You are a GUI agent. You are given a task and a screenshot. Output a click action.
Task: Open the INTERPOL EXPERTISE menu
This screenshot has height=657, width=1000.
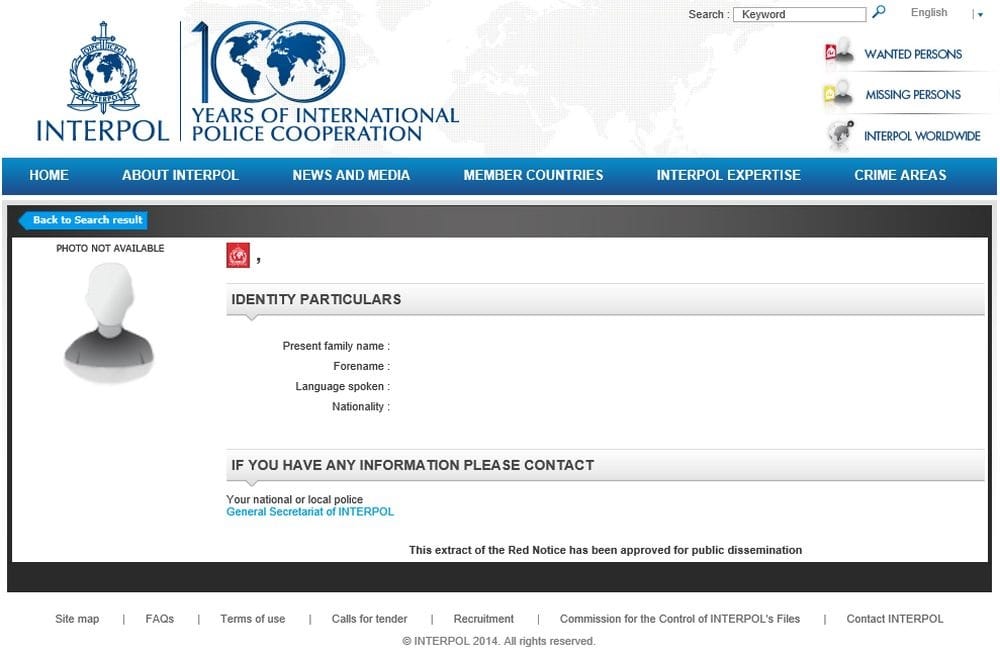click(728, 175)
